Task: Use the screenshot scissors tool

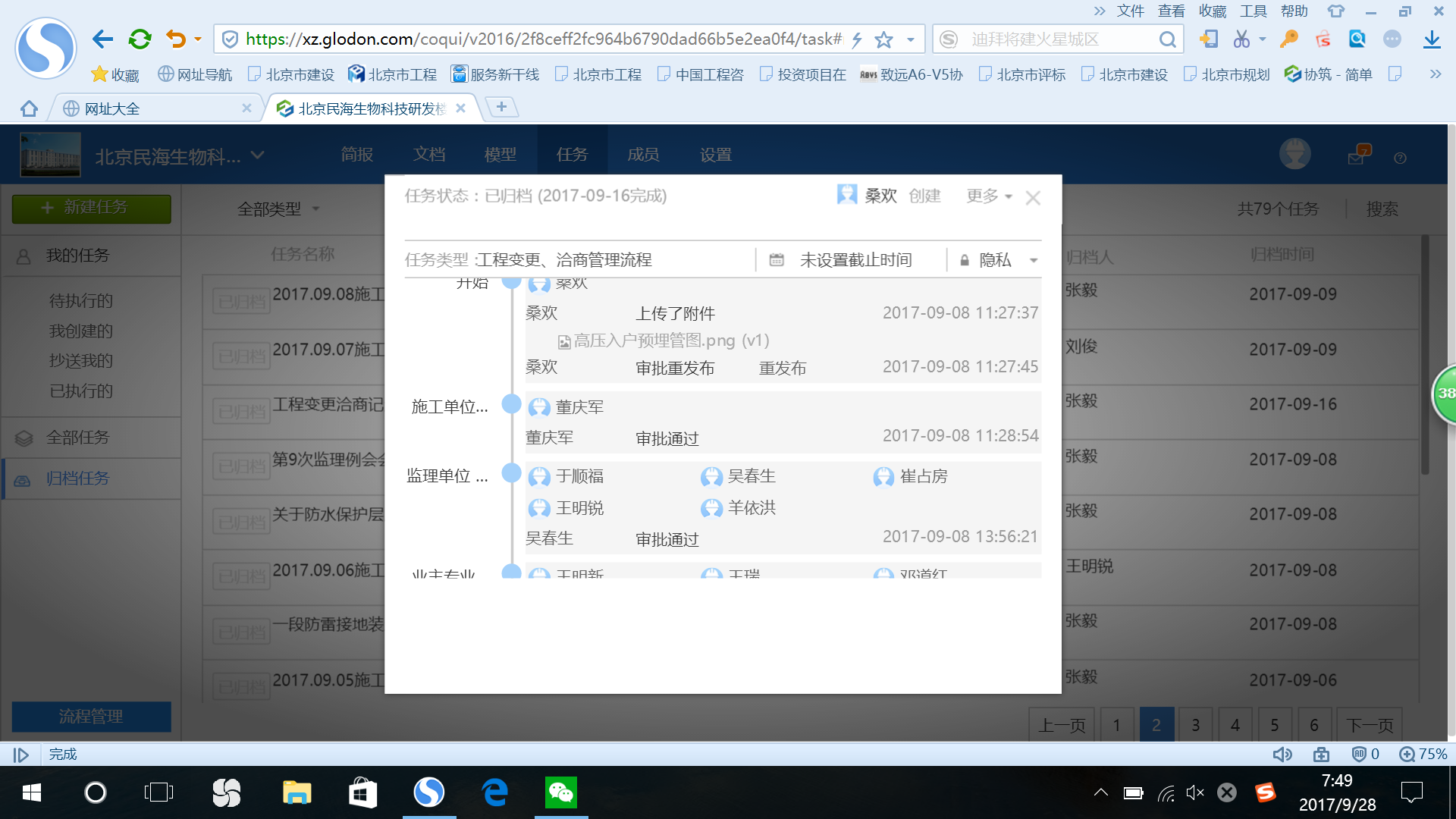Action: pyautogui.click(x=1244, y=39)
